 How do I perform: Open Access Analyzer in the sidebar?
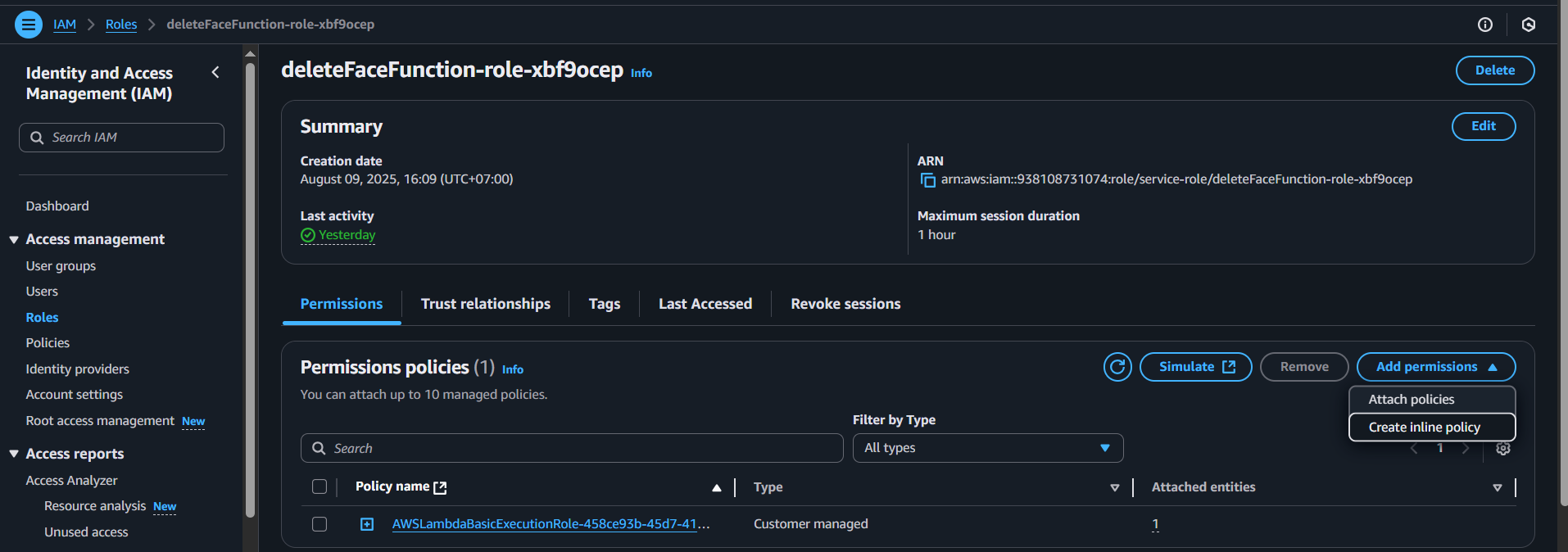(x=71, y=481)
